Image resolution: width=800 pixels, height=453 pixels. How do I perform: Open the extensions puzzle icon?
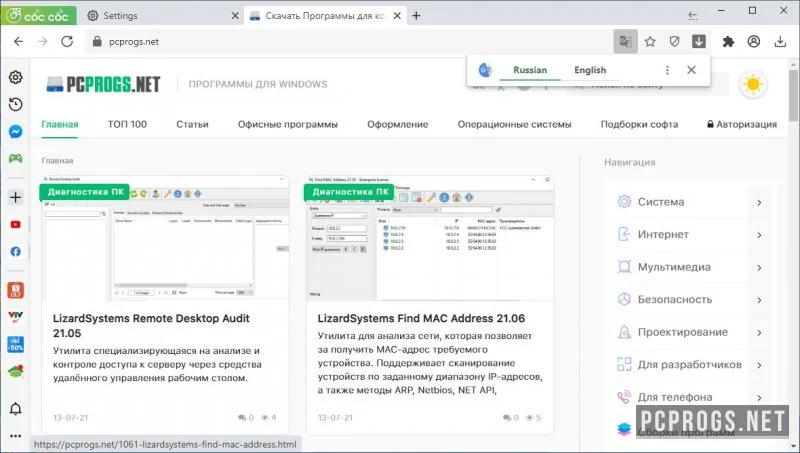[x=728, y=41]
